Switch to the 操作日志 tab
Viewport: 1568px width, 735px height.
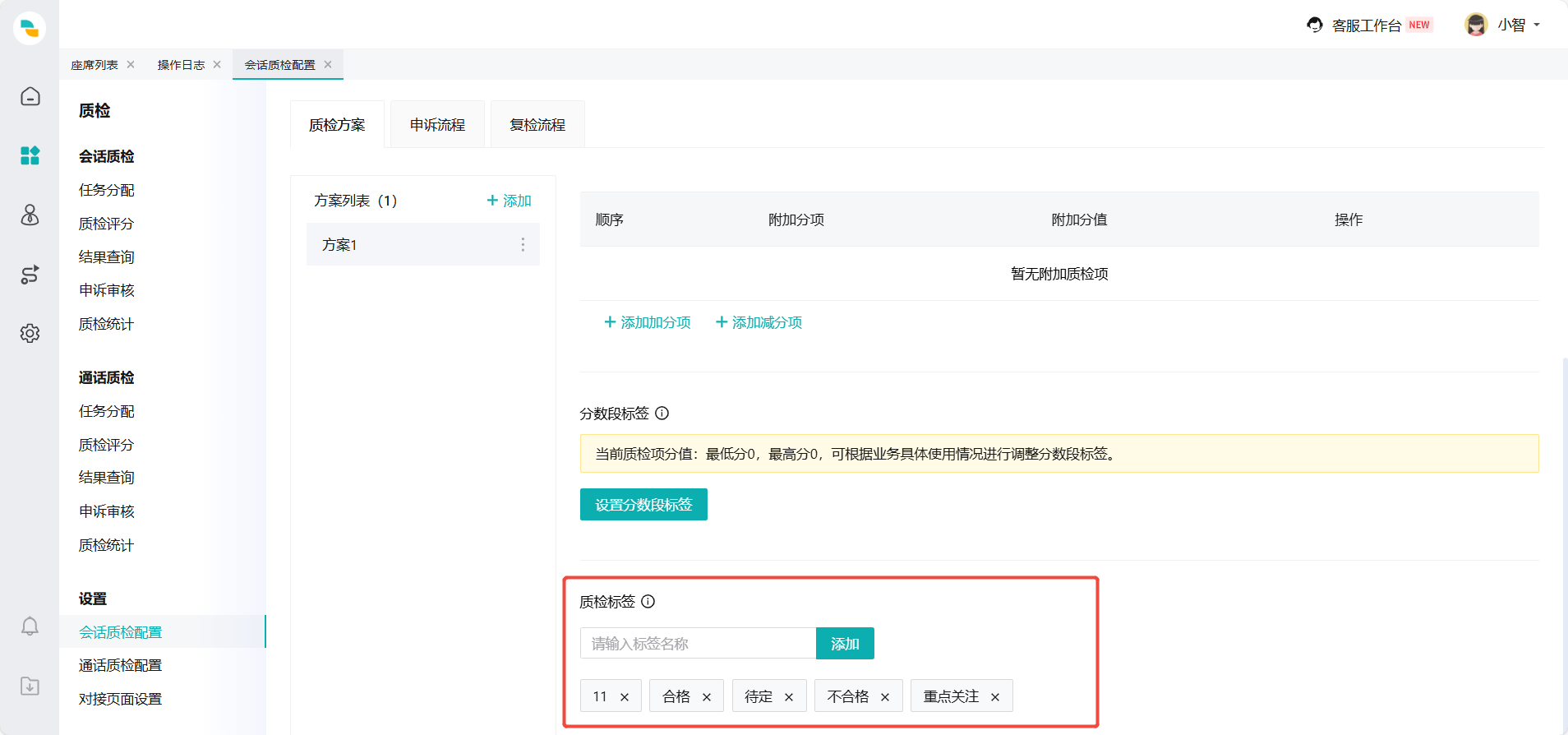(x=182, y=65)
